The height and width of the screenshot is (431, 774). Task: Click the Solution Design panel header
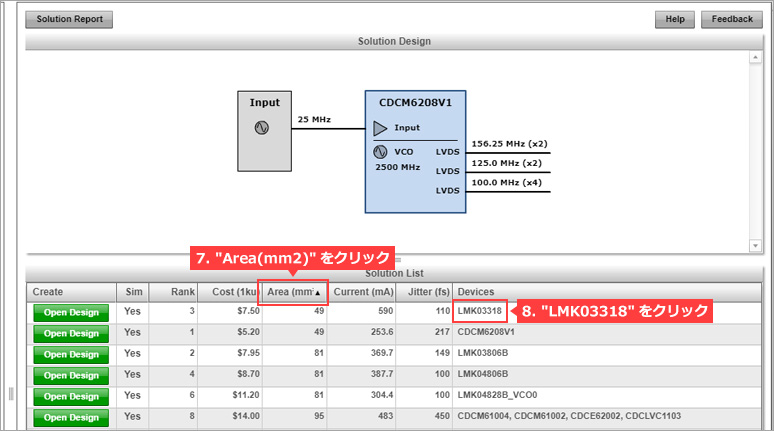click(x=394, y=41)
